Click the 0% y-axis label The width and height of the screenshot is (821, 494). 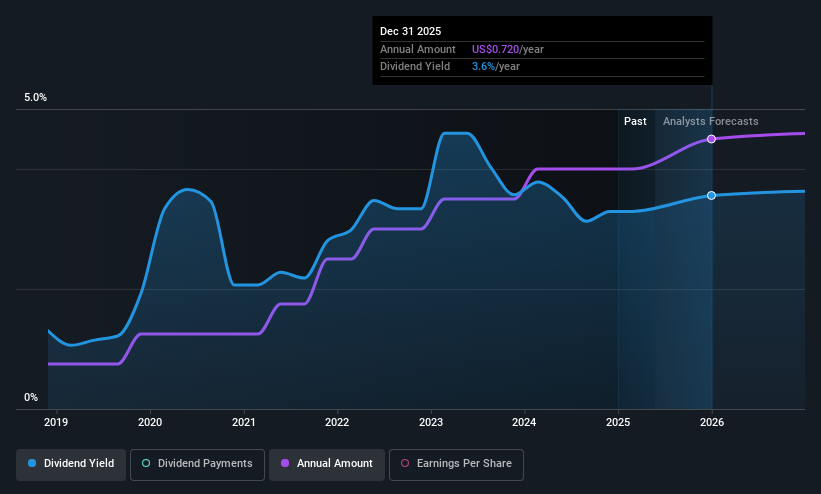pos(31,397)
